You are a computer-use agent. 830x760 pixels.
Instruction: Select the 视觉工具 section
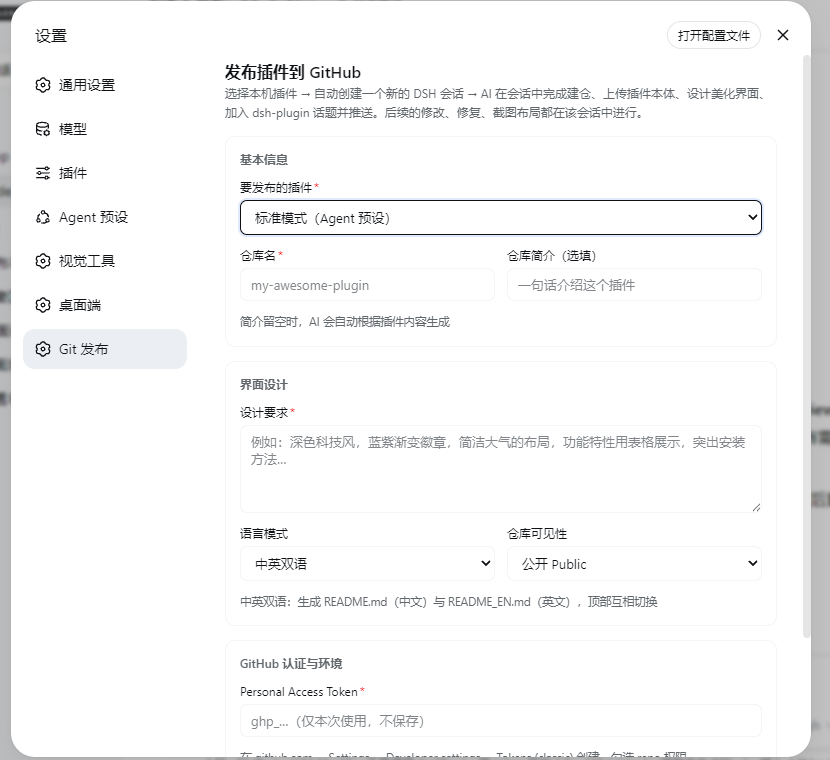105,261
